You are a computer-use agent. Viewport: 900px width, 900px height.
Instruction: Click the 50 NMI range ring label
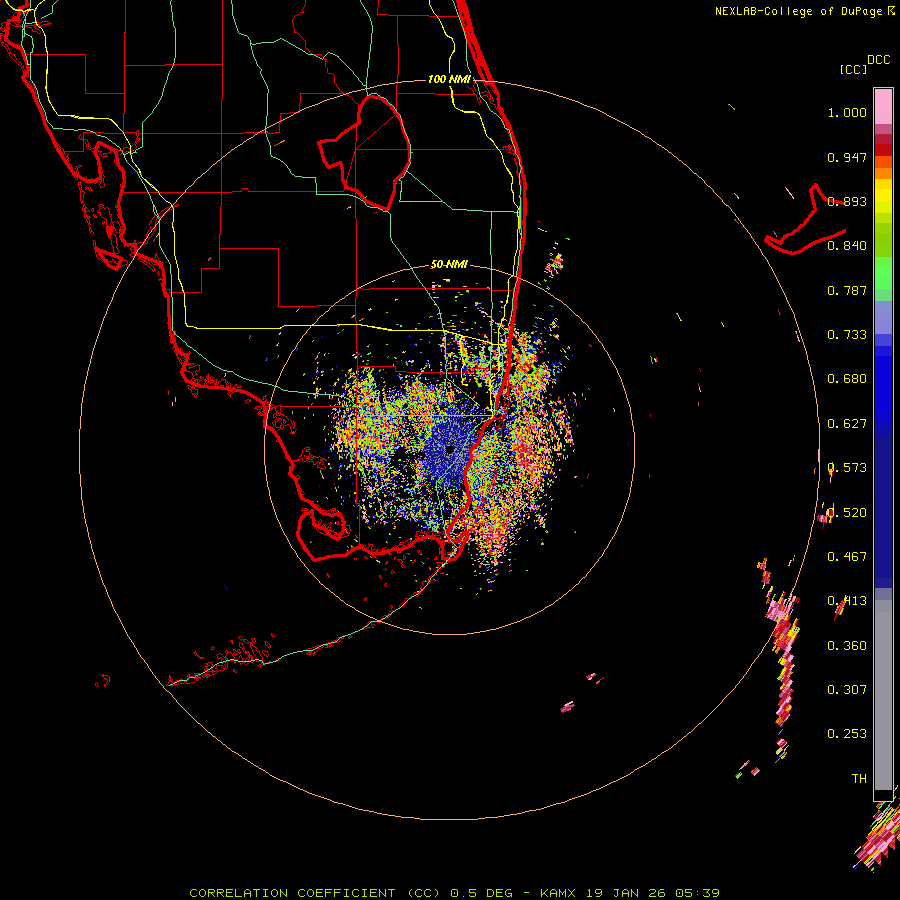(449, 264)
